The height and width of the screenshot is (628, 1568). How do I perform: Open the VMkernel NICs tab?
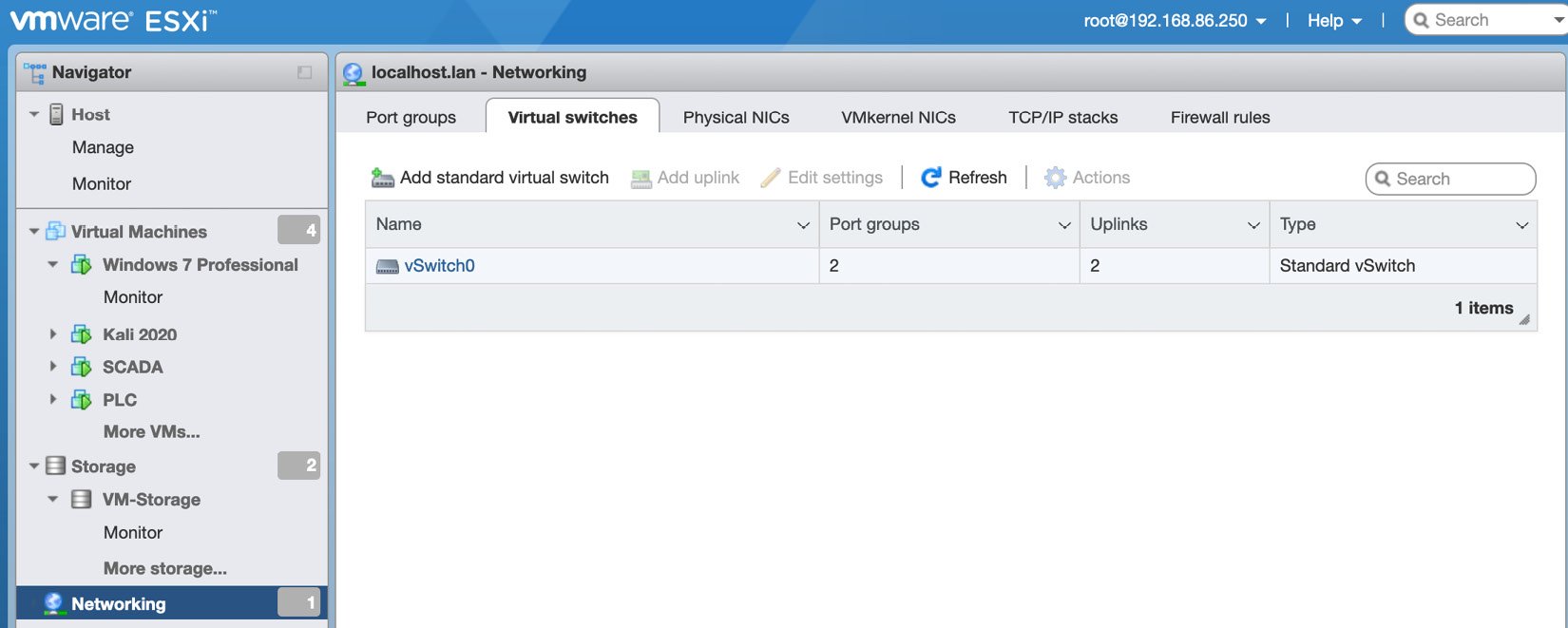(x=898, y=117)
